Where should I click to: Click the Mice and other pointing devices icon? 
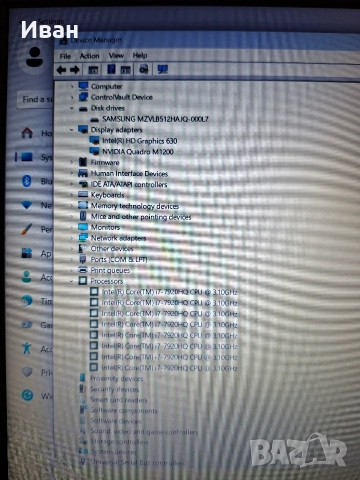click(x=83, y=216)
